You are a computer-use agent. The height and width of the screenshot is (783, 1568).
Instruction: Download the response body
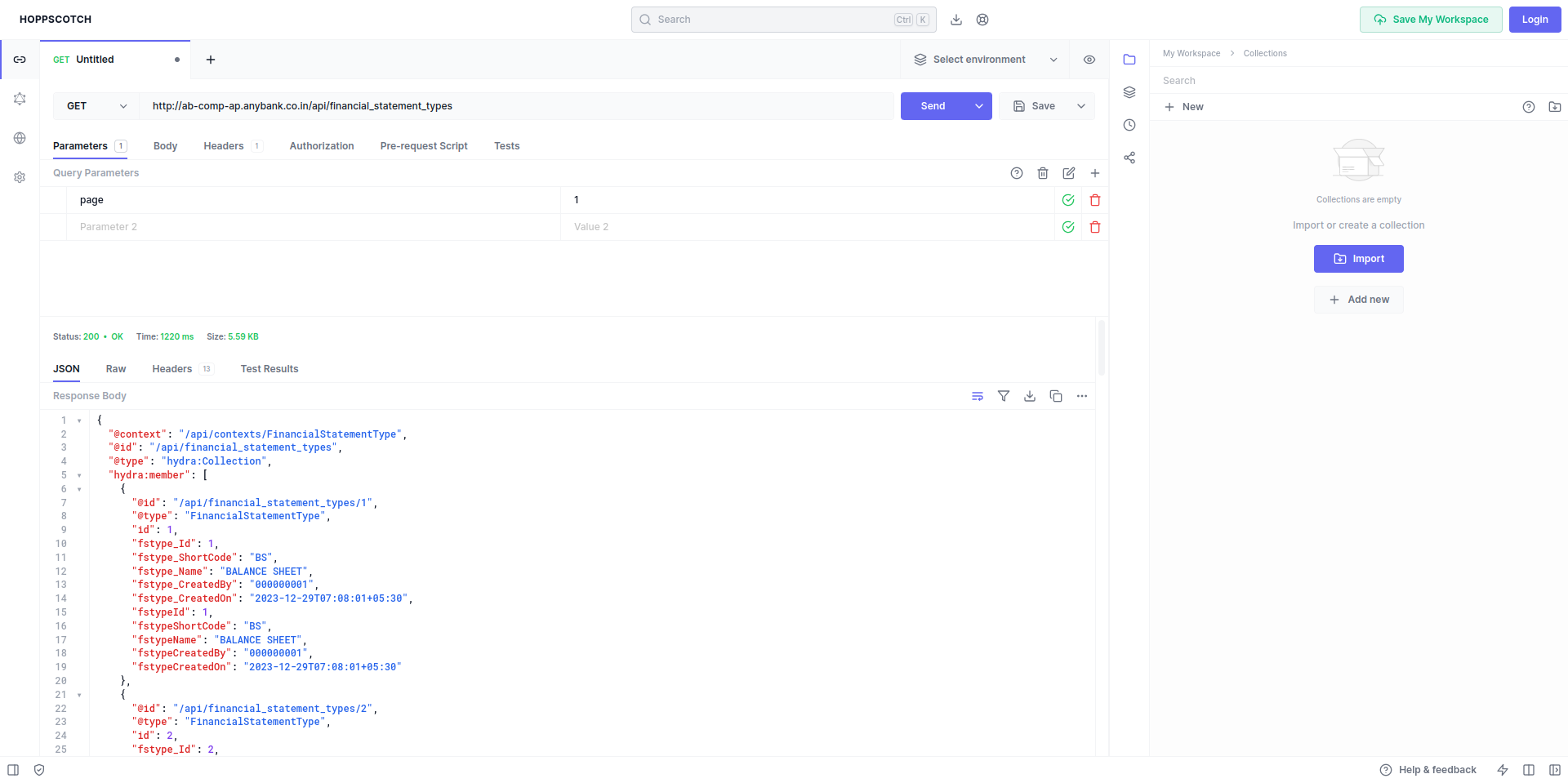click(x=1030, y=396)
